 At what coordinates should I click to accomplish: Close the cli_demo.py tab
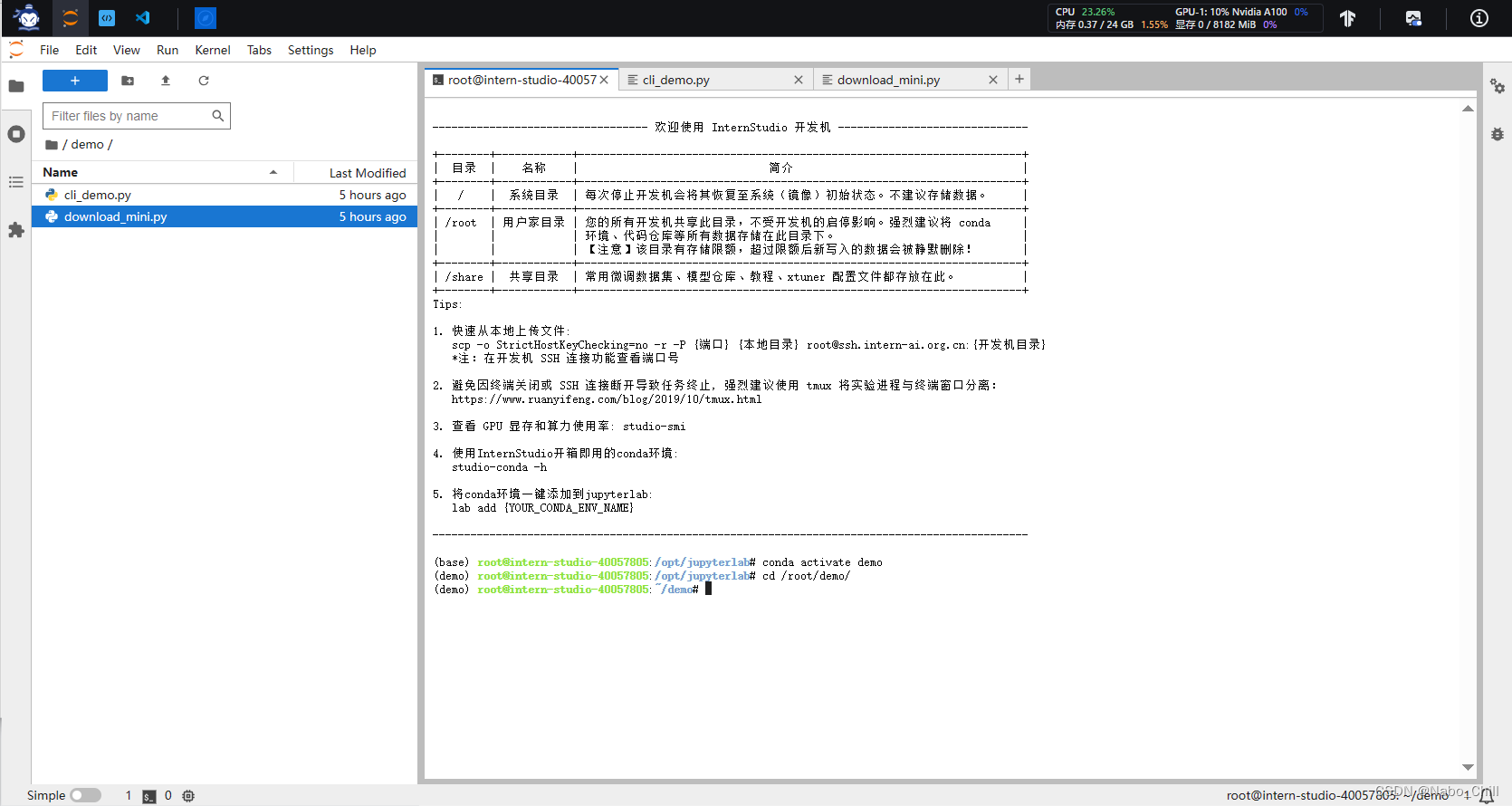799,80
